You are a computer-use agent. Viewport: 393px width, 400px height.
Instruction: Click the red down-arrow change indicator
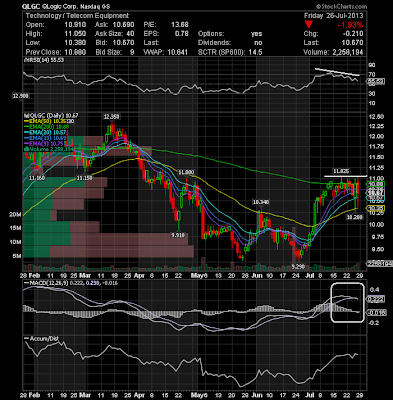click(x=309, y=24)
